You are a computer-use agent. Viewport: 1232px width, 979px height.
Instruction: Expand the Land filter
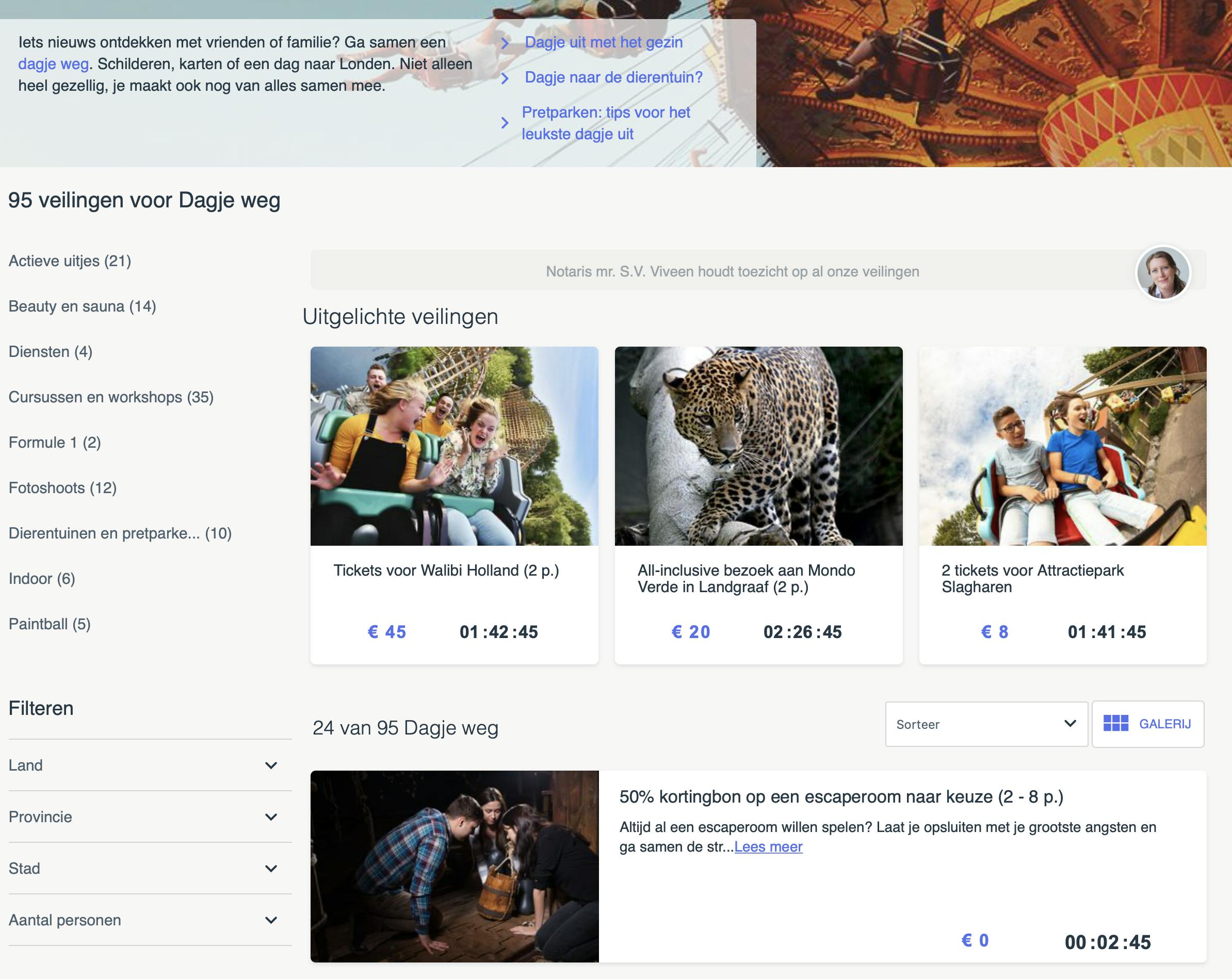(x=271, y=765)
